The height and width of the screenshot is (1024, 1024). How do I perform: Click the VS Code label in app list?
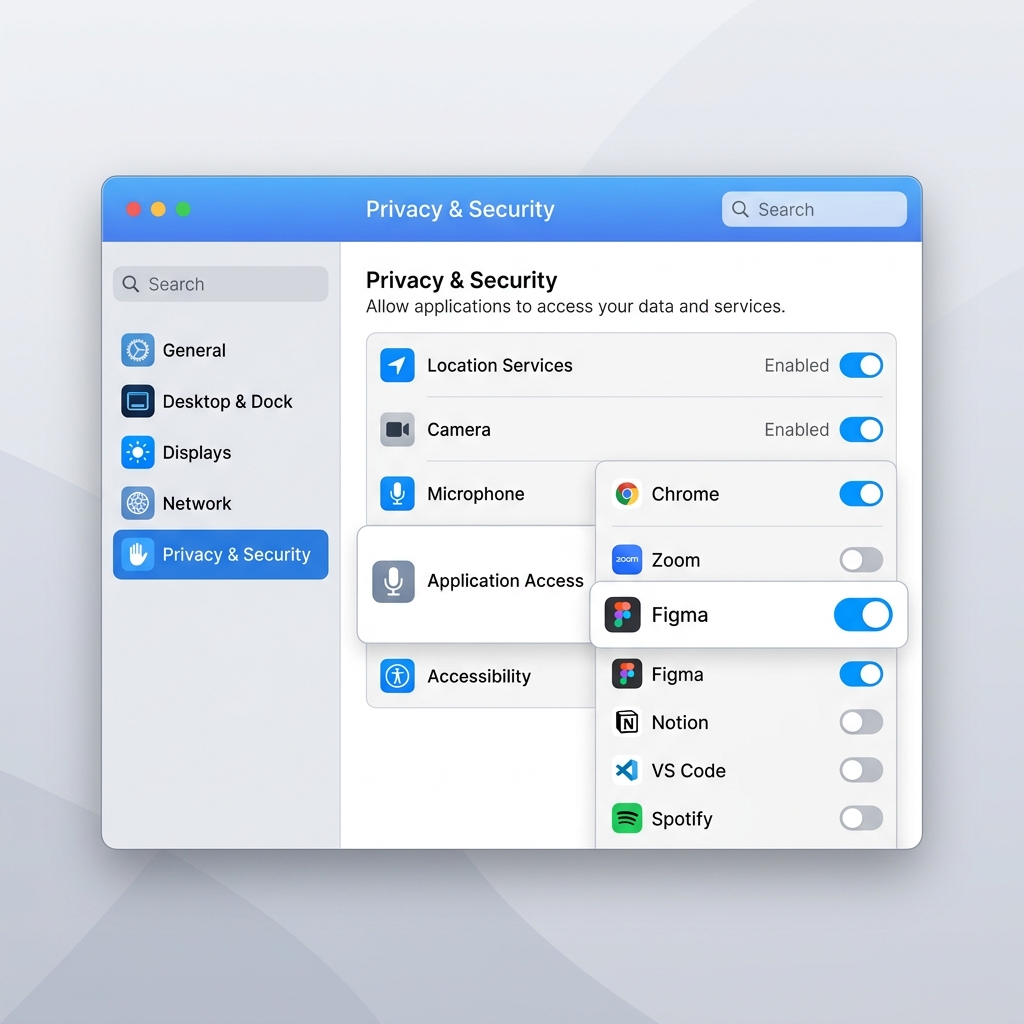[688, 771]
